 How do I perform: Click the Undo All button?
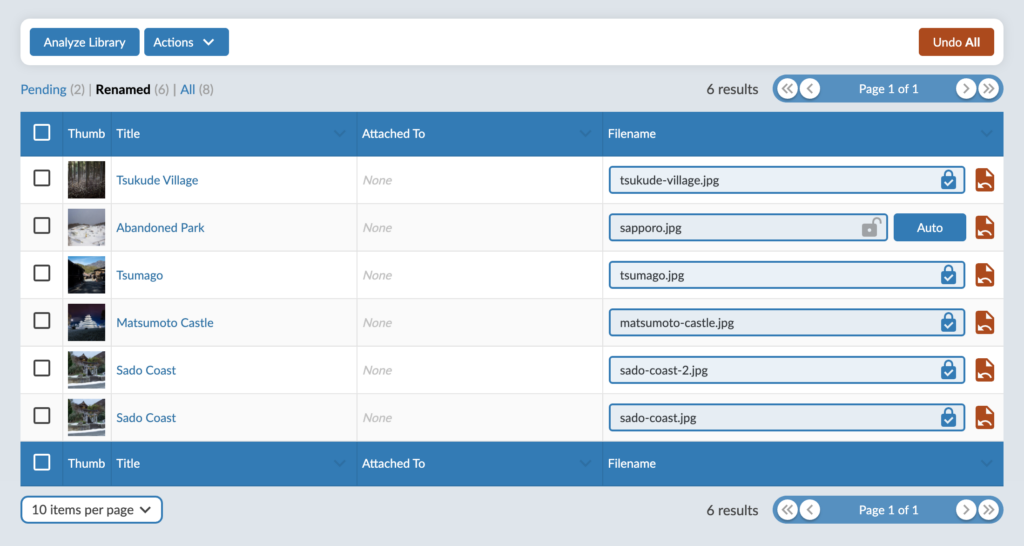click(x=956, y=42)
